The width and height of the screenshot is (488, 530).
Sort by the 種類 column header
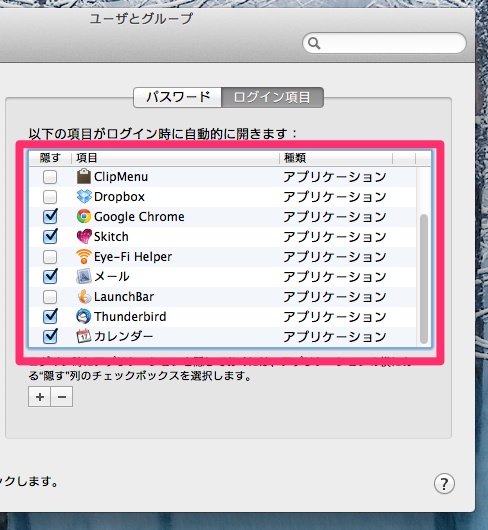[336, 158]
